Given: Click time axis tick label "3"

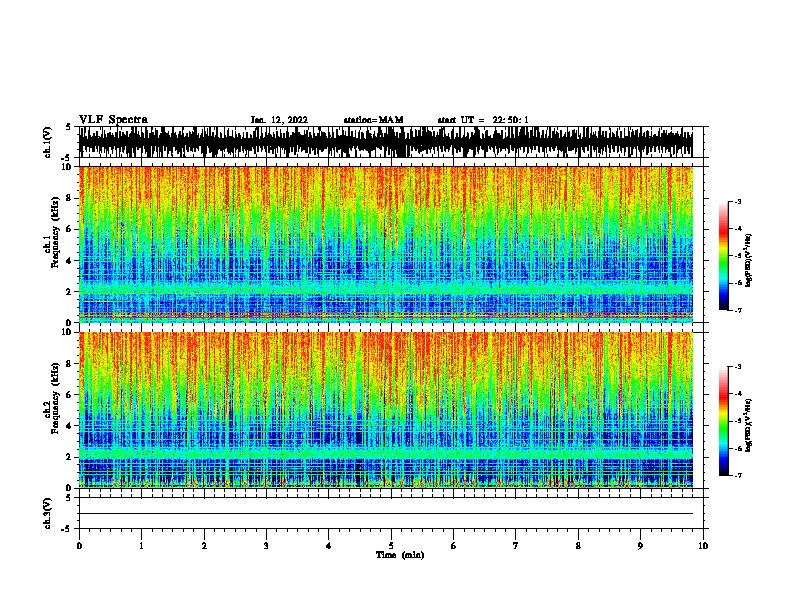Looking at the screenshot, I should tap(266, 546).
